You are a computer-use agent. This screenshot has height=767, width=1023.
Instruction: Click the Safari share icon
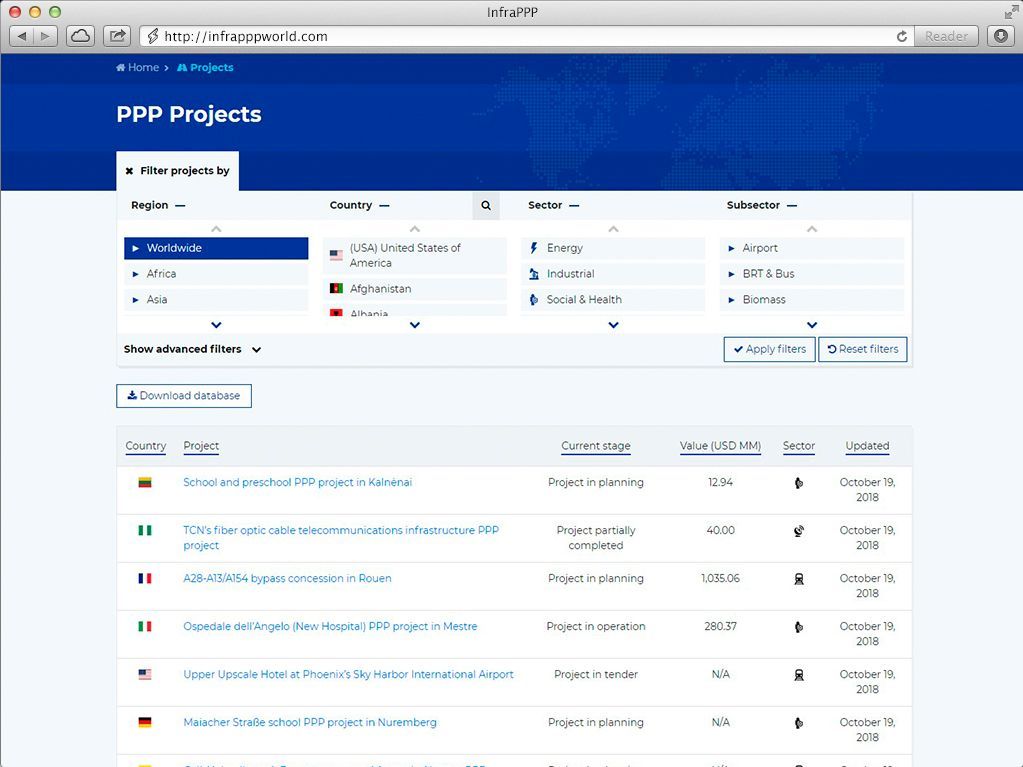point(117,36)
